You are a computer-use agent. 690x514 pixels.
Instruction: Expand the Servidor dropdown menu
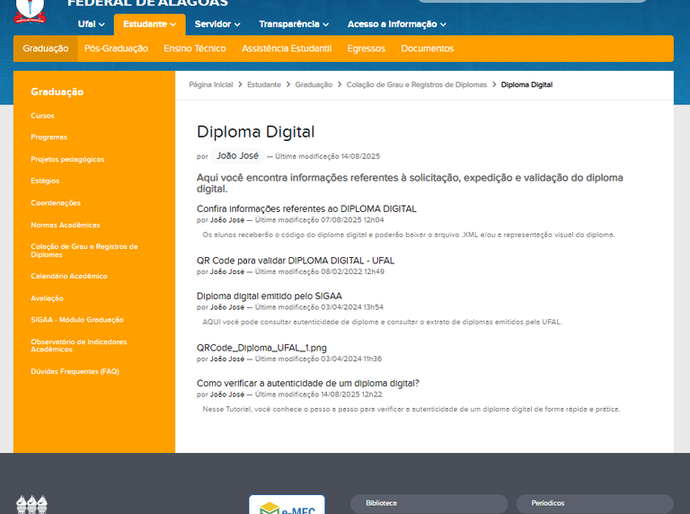(x=217, y=24)
